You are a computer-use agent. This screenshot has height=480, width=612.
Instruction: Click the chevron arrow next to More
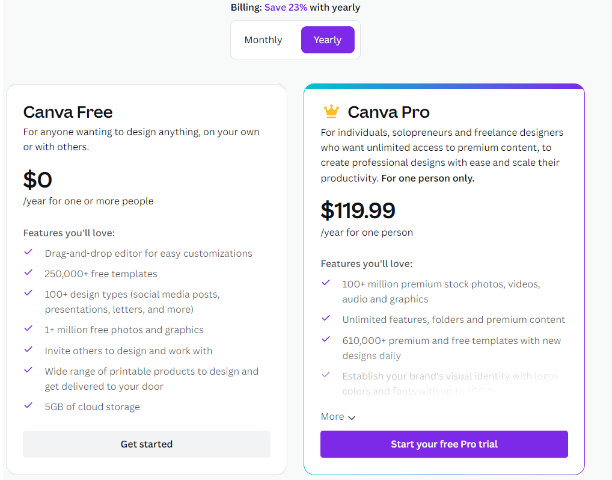pos(351,418)
